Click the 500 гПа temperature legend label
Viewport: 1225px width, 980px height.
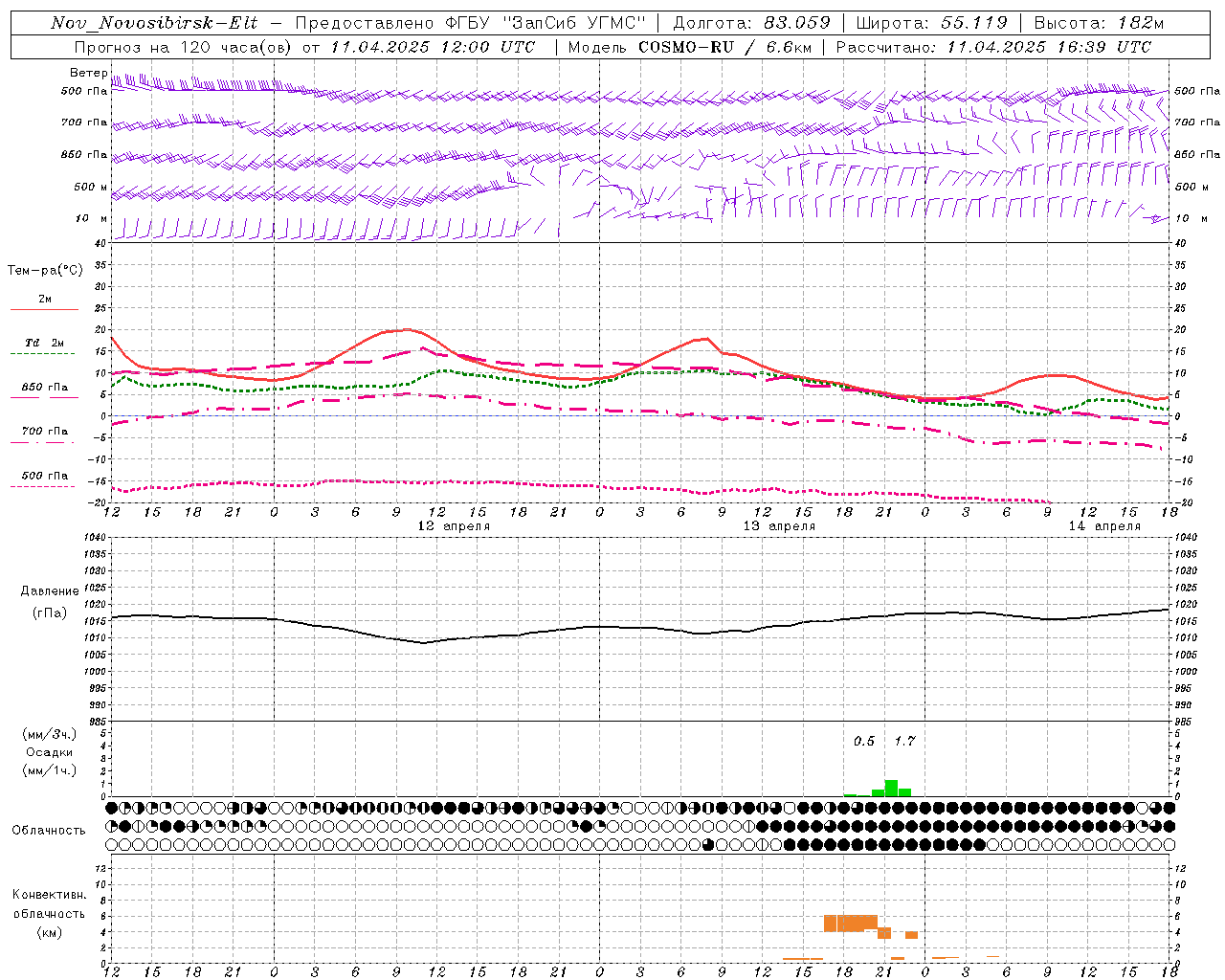pyautogui.click(x=45, y=476)
